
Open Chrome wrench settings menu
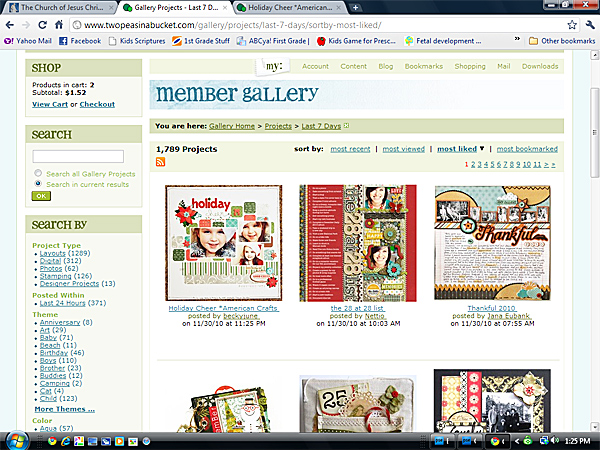pyautogui.click(x=590, y=25)
